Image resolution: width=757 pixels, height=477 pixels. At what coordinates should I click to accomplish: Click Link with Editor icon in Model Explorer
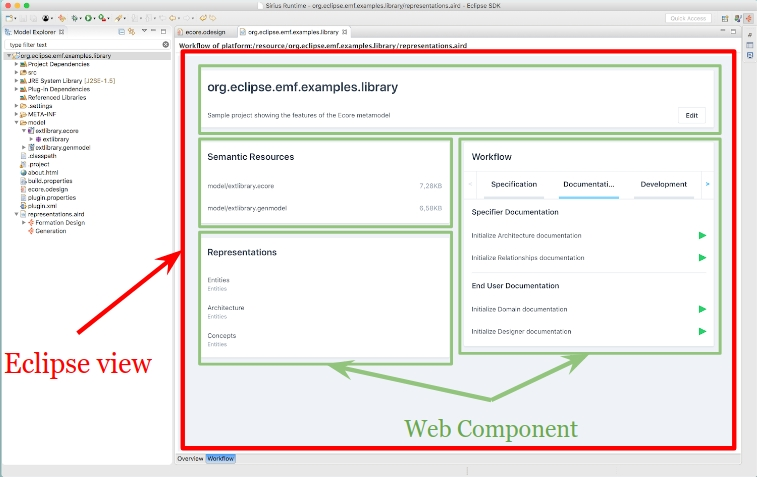click(x=131, y=32)
